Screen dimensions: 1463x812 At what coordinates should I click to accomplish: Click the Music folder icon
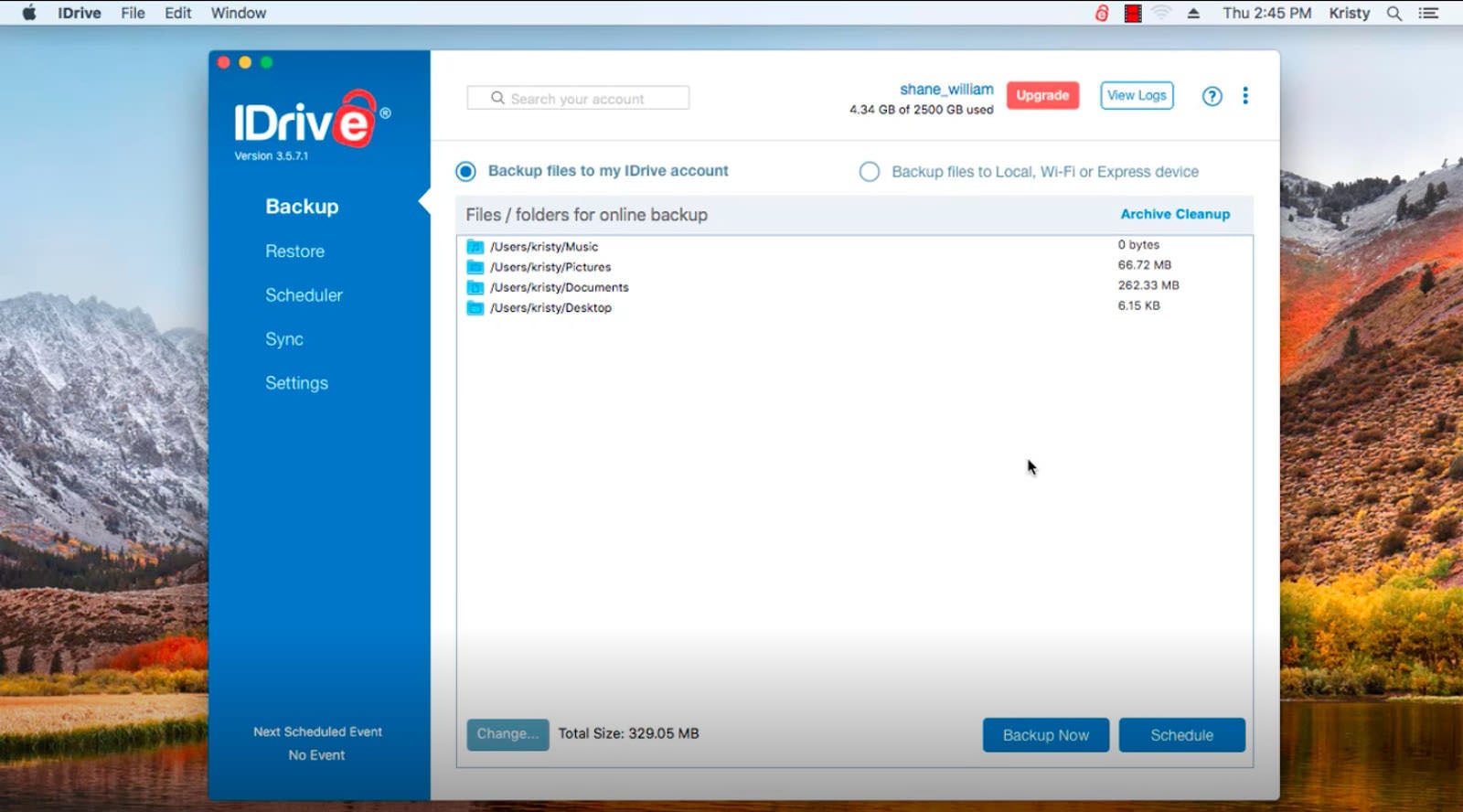coord(475,247)
